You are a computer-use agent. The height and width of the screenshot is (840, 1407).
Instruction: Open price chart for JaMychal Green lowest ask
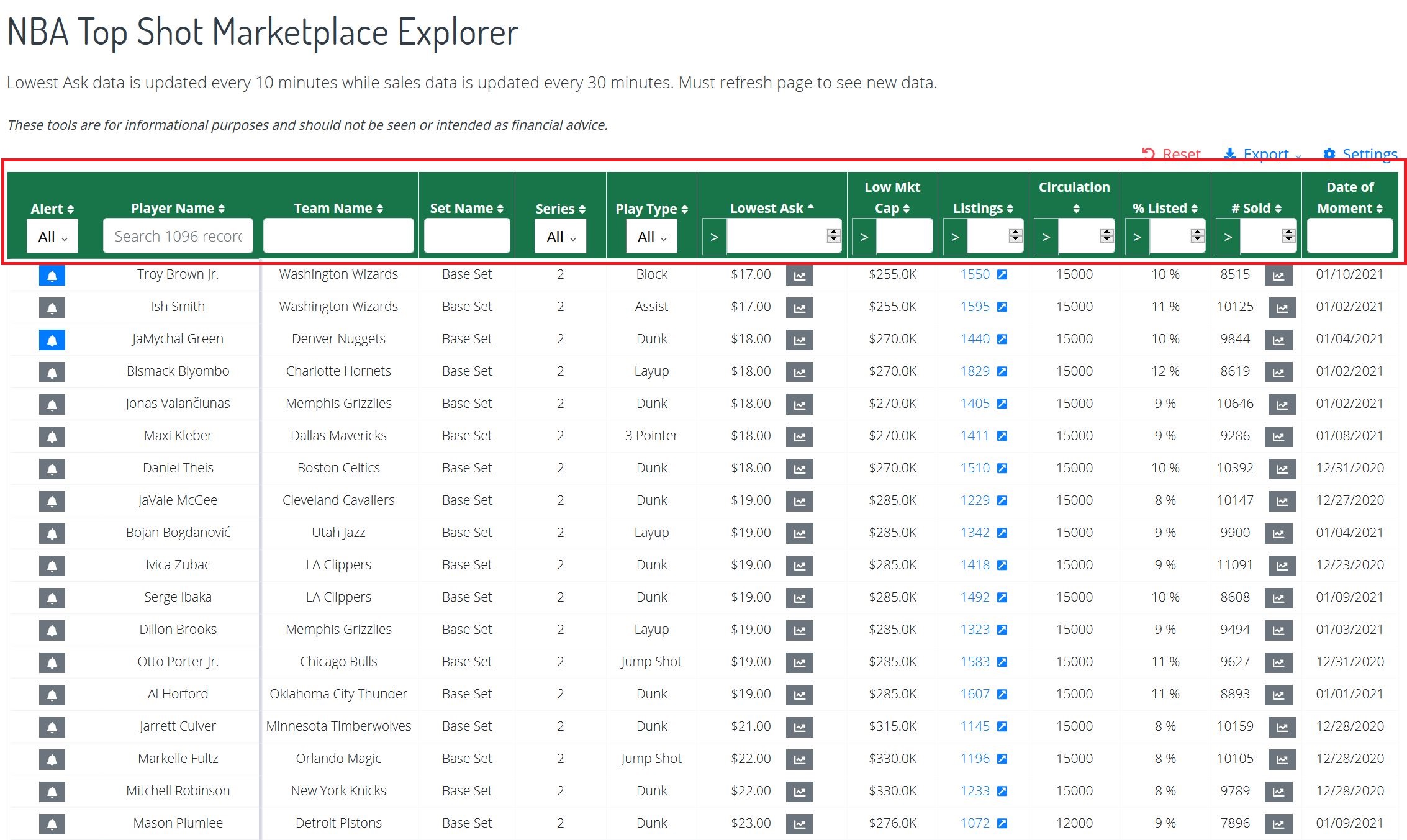(x=800, y=340)
